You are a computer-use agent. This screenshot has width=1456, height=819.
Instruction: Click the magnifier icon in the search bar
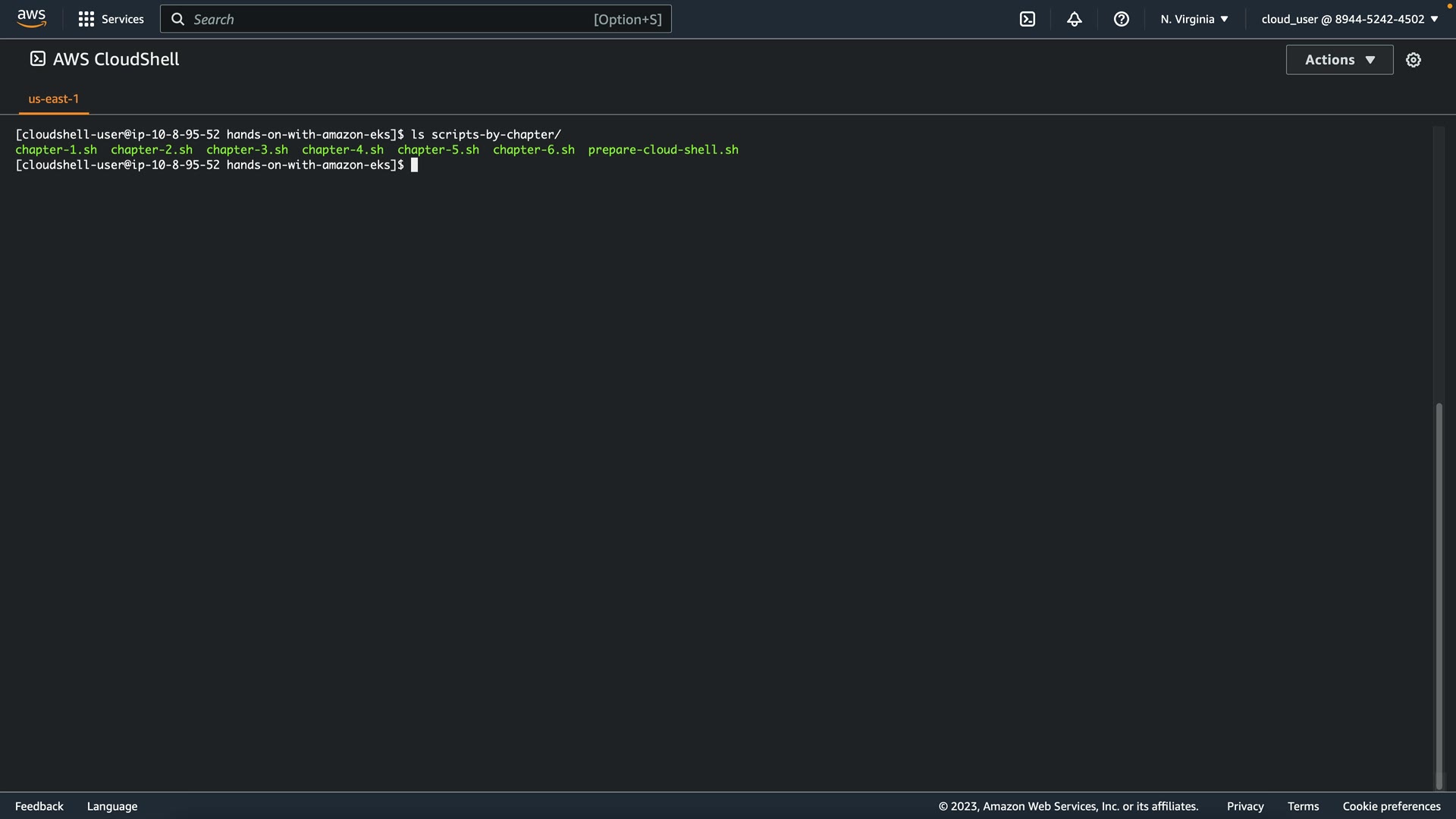[x=177, y=19]
